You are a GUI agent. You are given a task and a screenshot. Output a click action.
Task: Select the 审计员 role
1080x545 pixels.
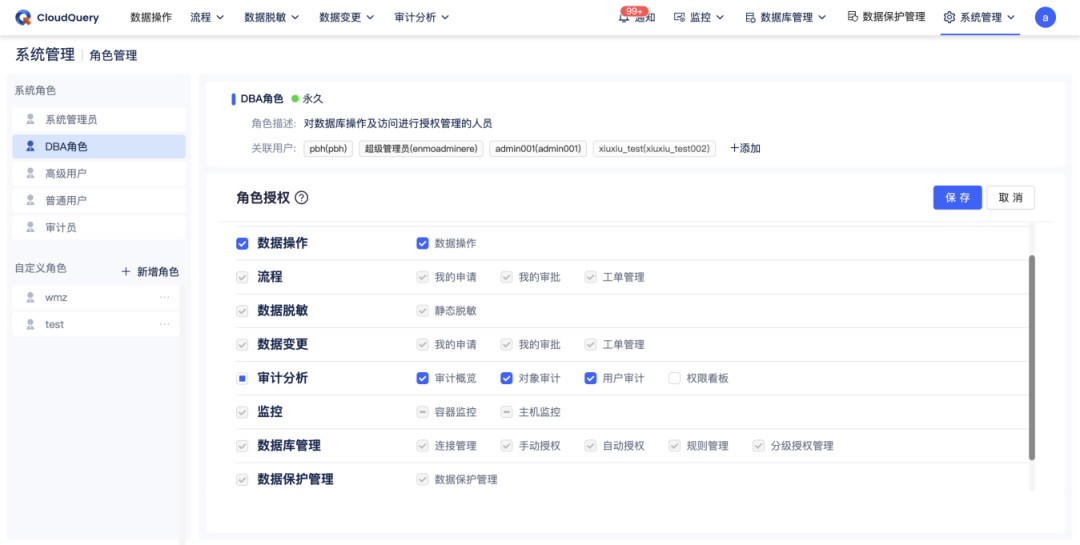(99, 227)
